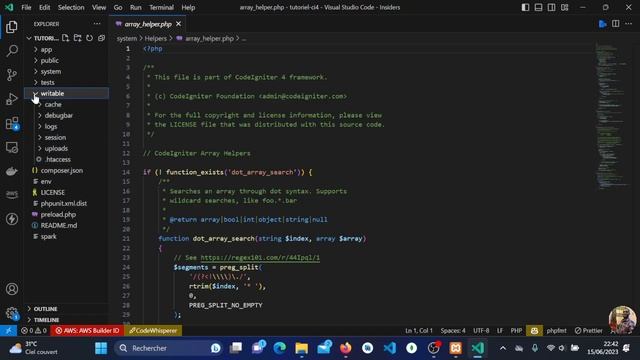Click the PHP language mode indicator
The height and width of the screenshot is (360, 640).
pos(516,331)
